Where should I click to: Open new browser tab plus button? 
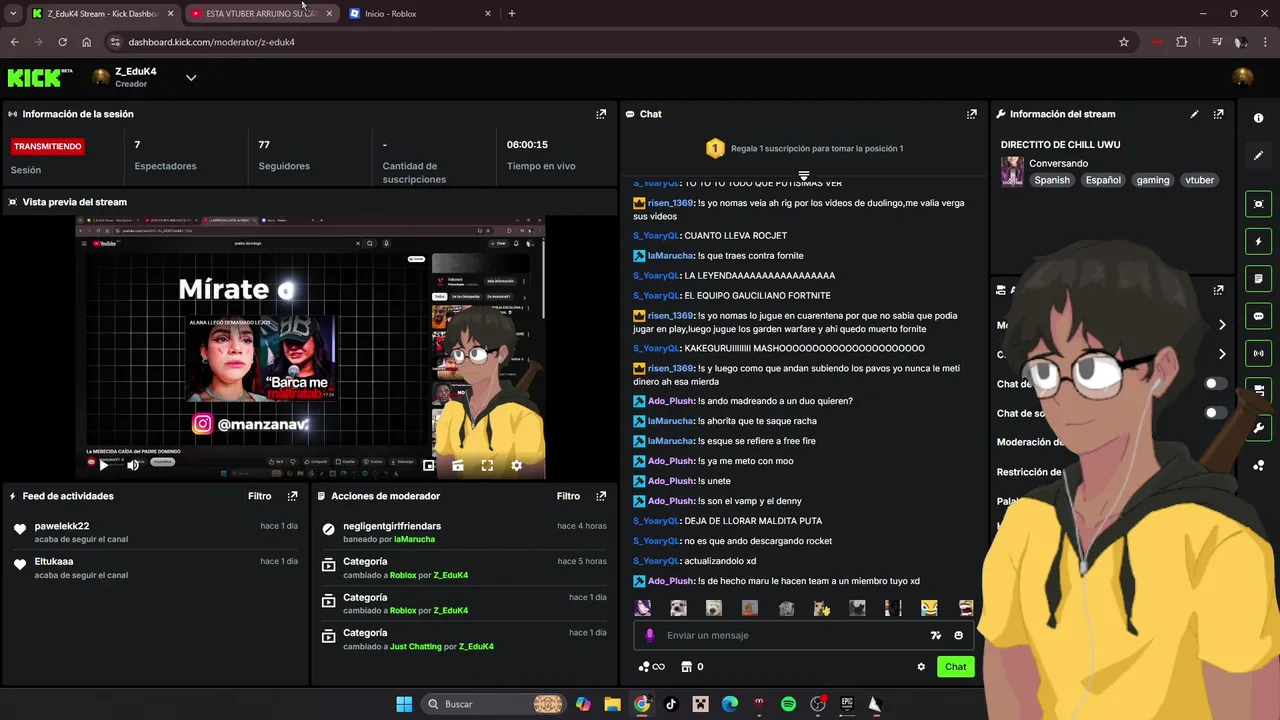point(511,13)
